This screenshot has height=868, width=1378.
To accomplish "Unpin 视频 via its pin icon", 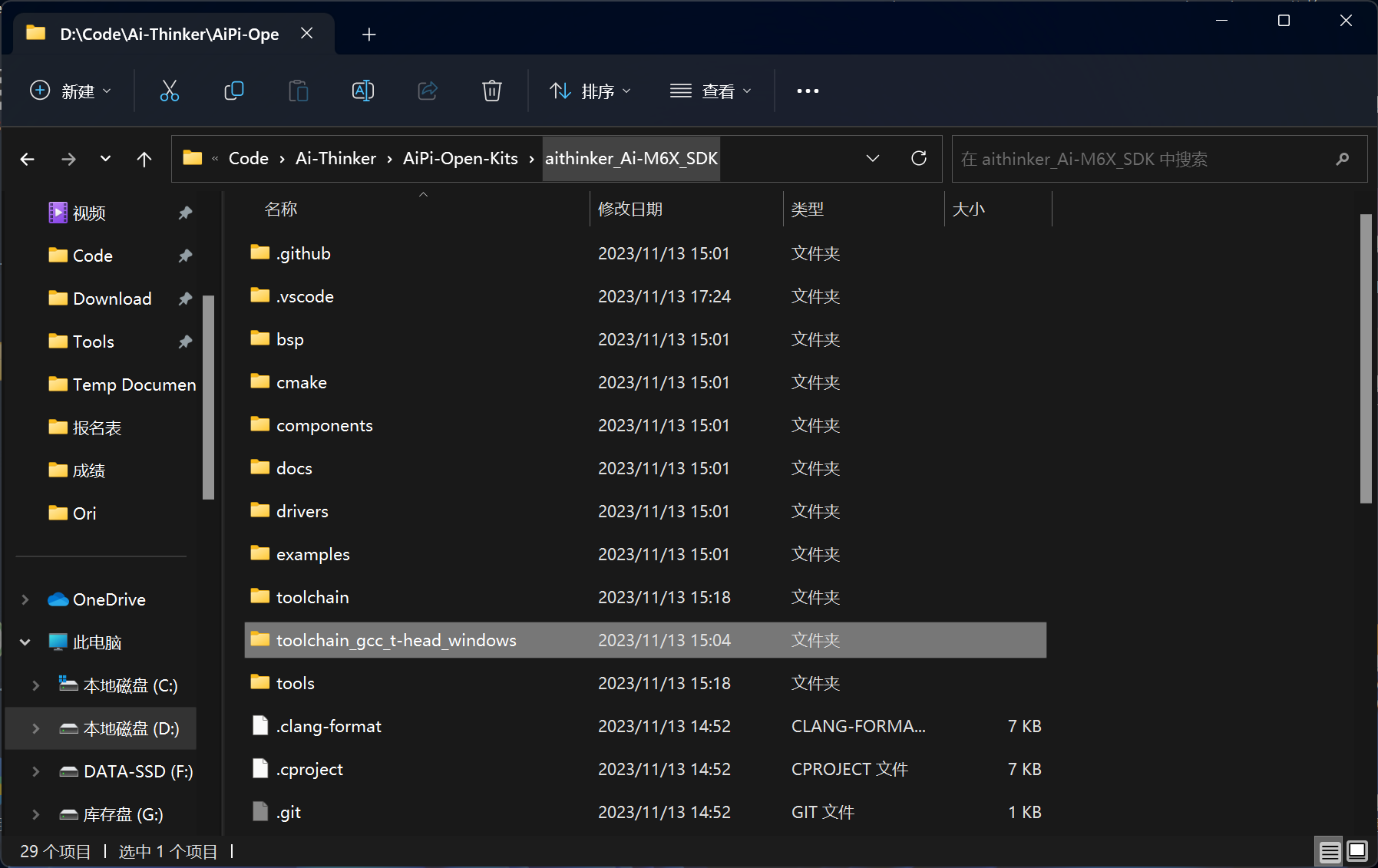I will tap(185, 213).
